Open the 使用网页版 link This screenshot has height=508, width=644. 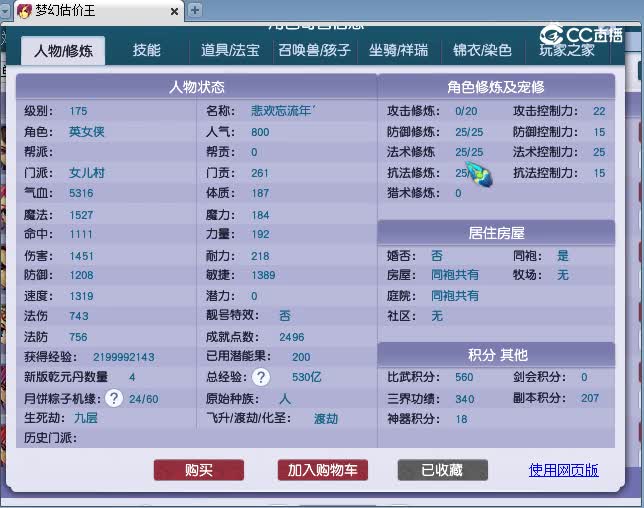point(564,470)
